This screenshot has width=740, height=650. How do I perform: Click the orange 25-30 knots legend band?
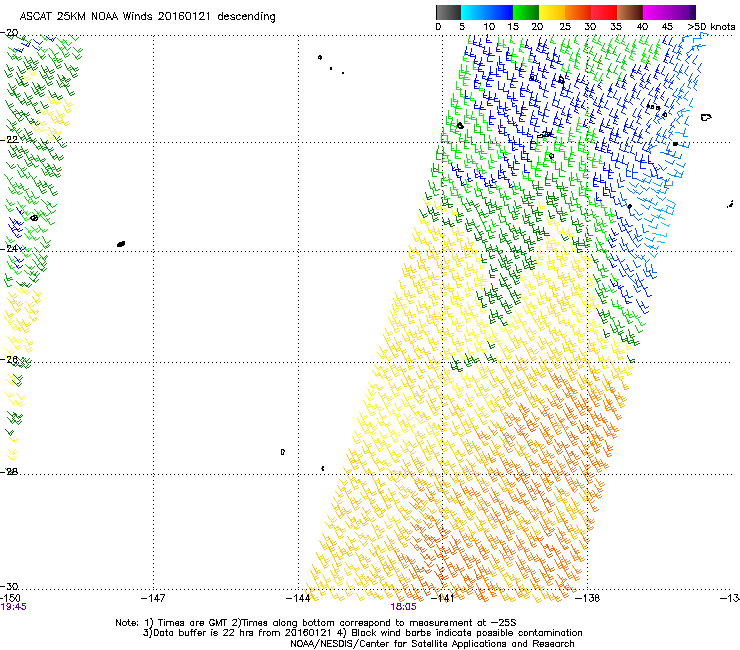[x=578, y=12]
